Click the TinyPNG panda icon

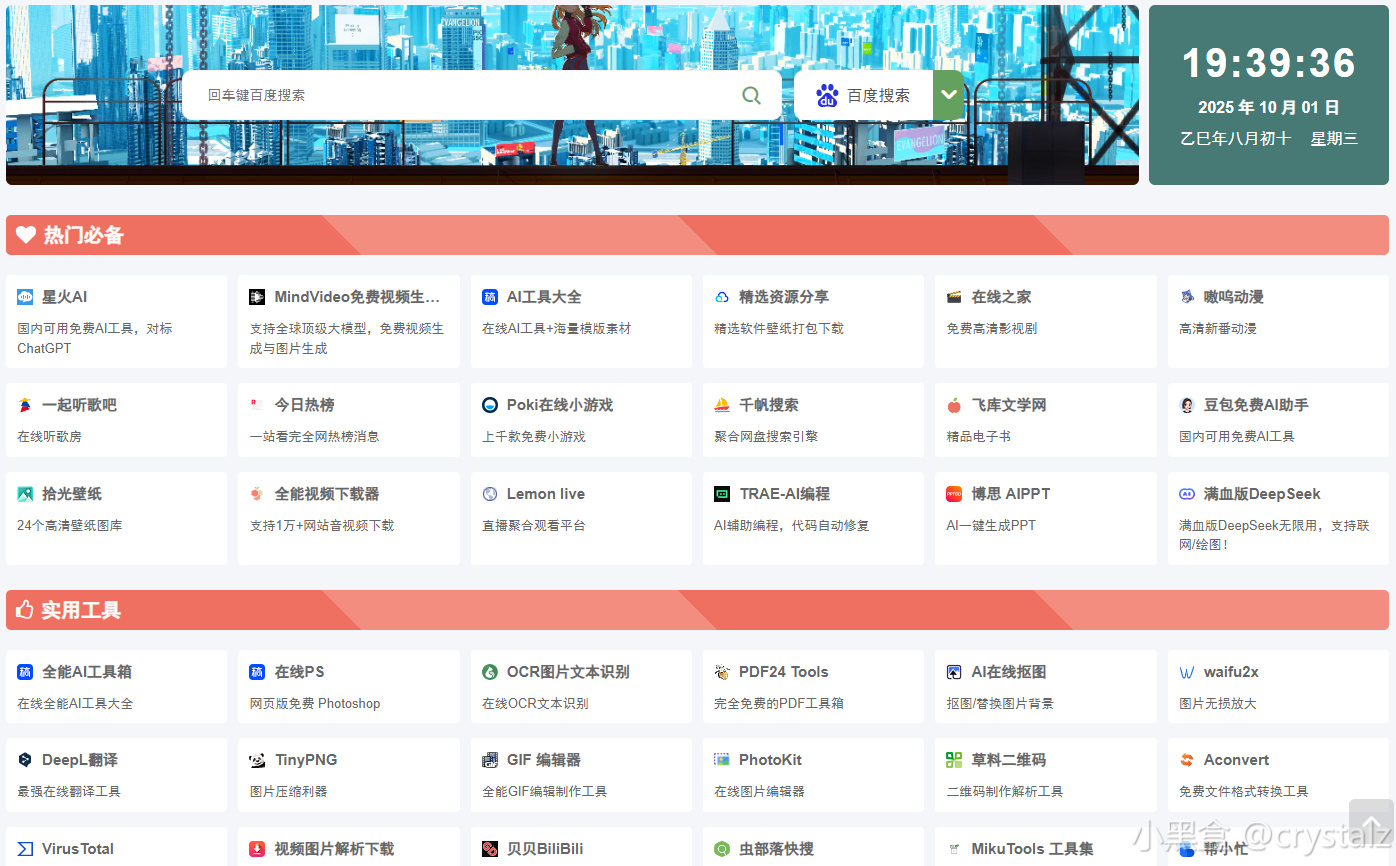click(x=257, y=760)
